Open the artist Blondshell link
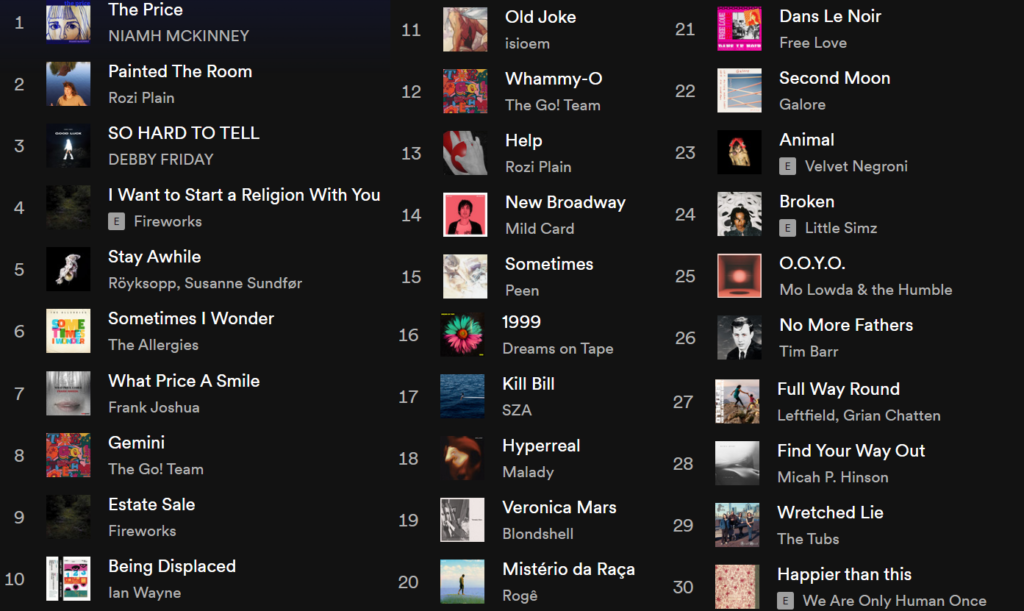 click(537, 534)
